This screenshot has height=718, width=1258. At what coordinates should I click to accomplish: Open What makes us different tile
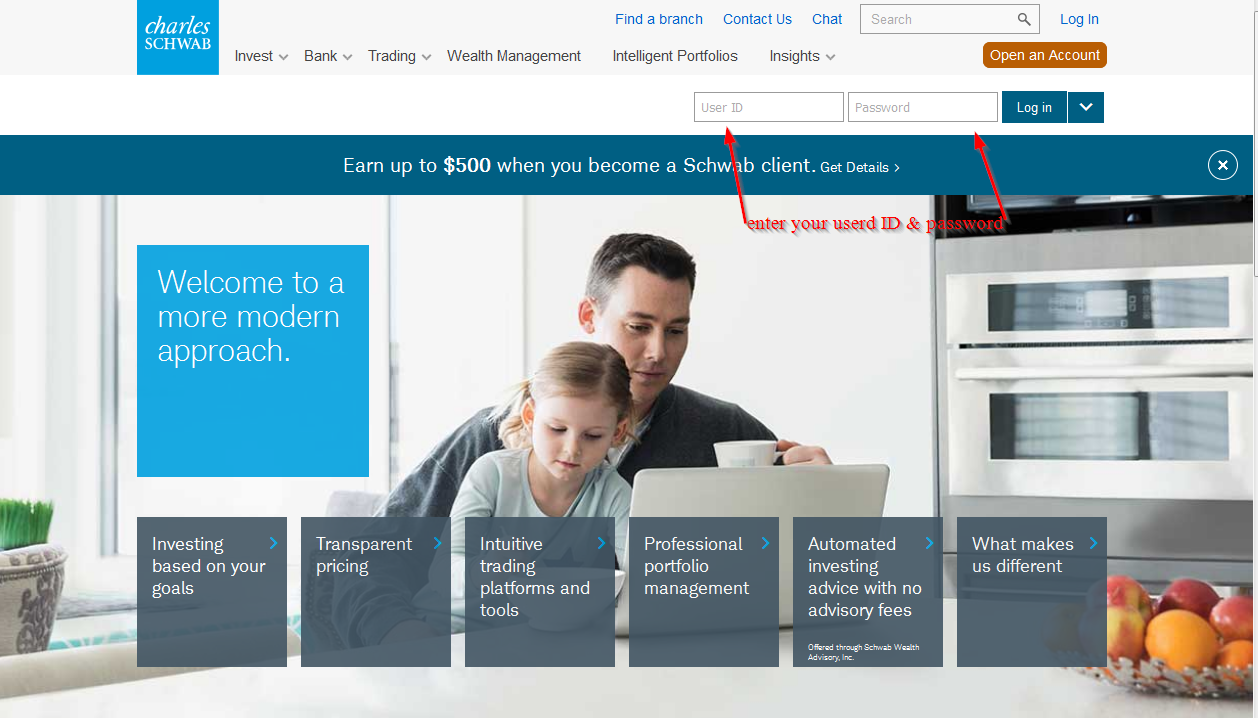coord(1032,592)
